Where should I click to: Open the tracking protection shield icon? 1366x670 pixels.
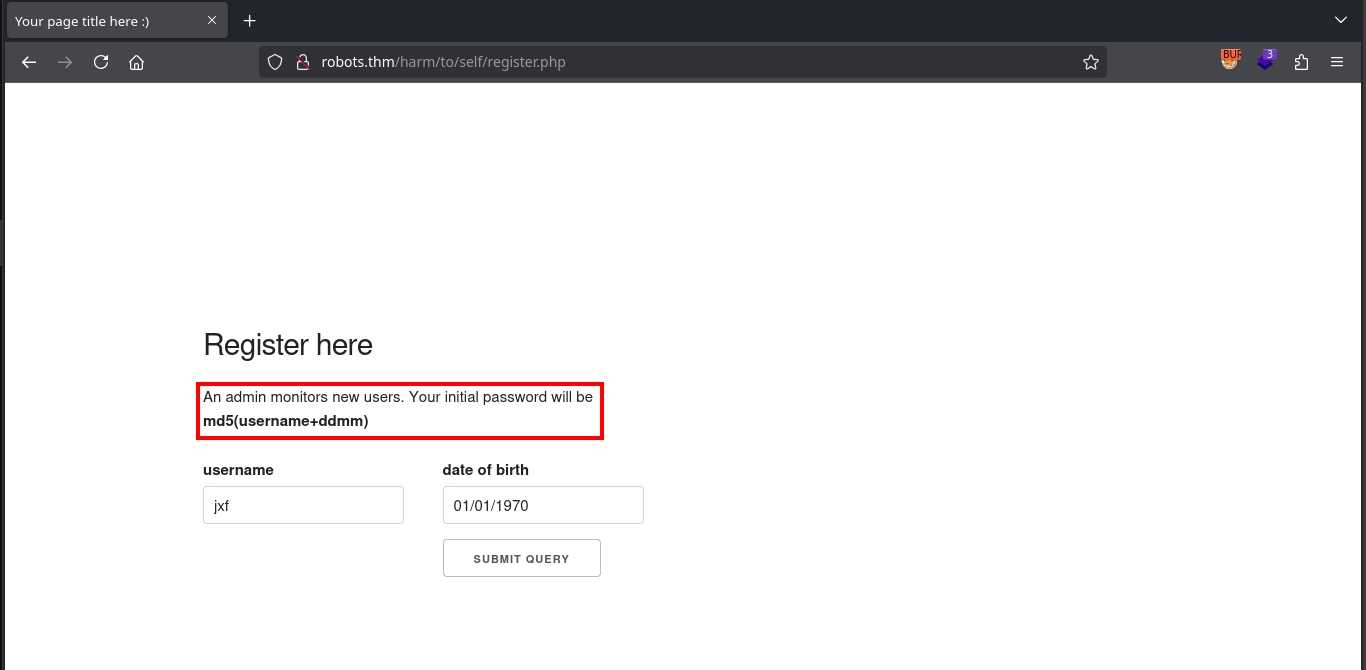tap(276, 62)
